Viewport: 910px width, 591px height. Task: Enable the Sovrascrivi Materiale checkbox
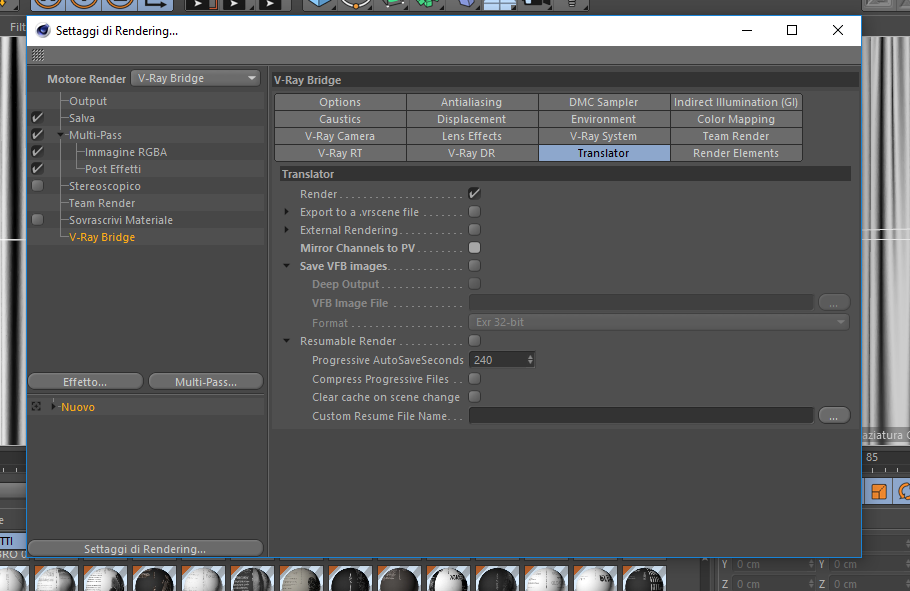tap(38, 219)
